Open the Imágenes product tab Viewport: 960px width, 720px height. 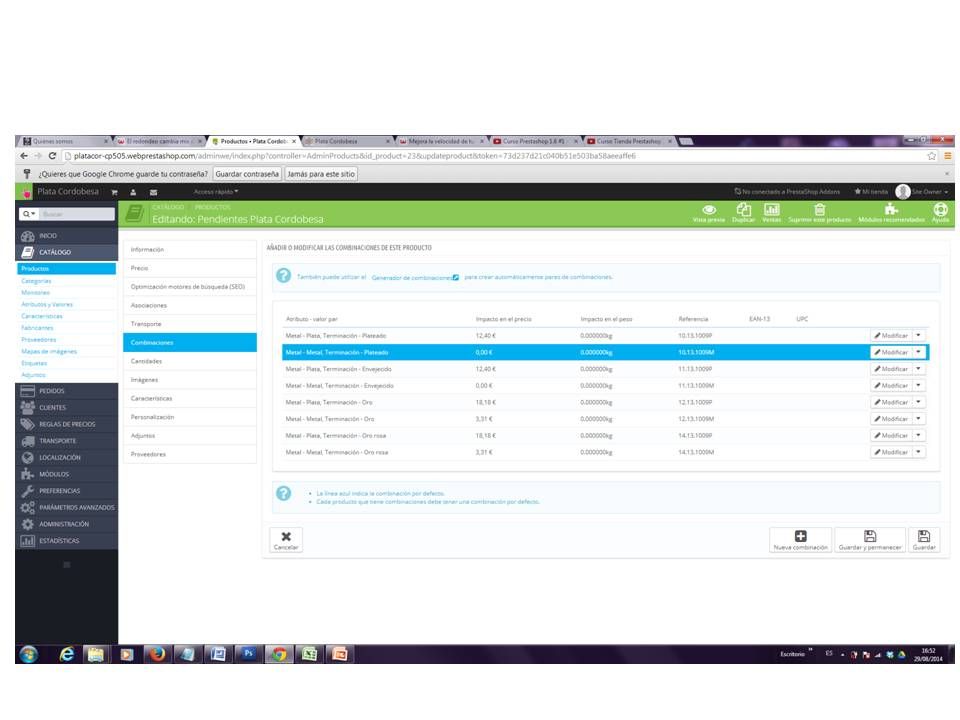click(x=190, y=380)
